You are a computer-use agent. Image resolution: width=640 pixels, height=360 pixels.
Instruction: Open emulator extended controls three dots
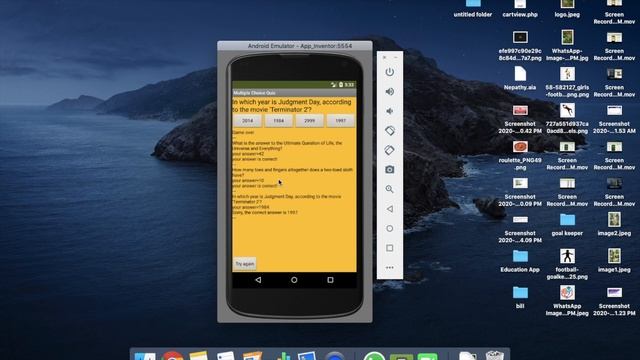click(389, 268)
